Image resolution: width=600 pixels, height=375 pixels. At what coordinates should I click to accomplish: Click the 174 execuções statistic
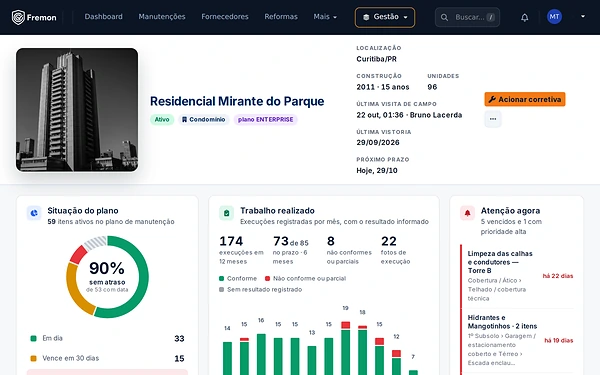pyautogui.click(x=241, y=250)
